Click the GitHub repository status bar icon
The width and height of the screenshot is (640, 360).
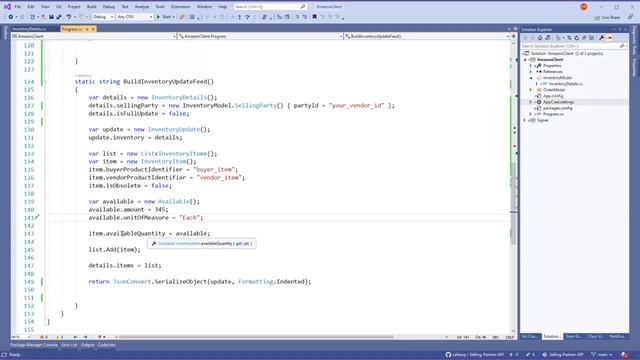tap(448, 355)
